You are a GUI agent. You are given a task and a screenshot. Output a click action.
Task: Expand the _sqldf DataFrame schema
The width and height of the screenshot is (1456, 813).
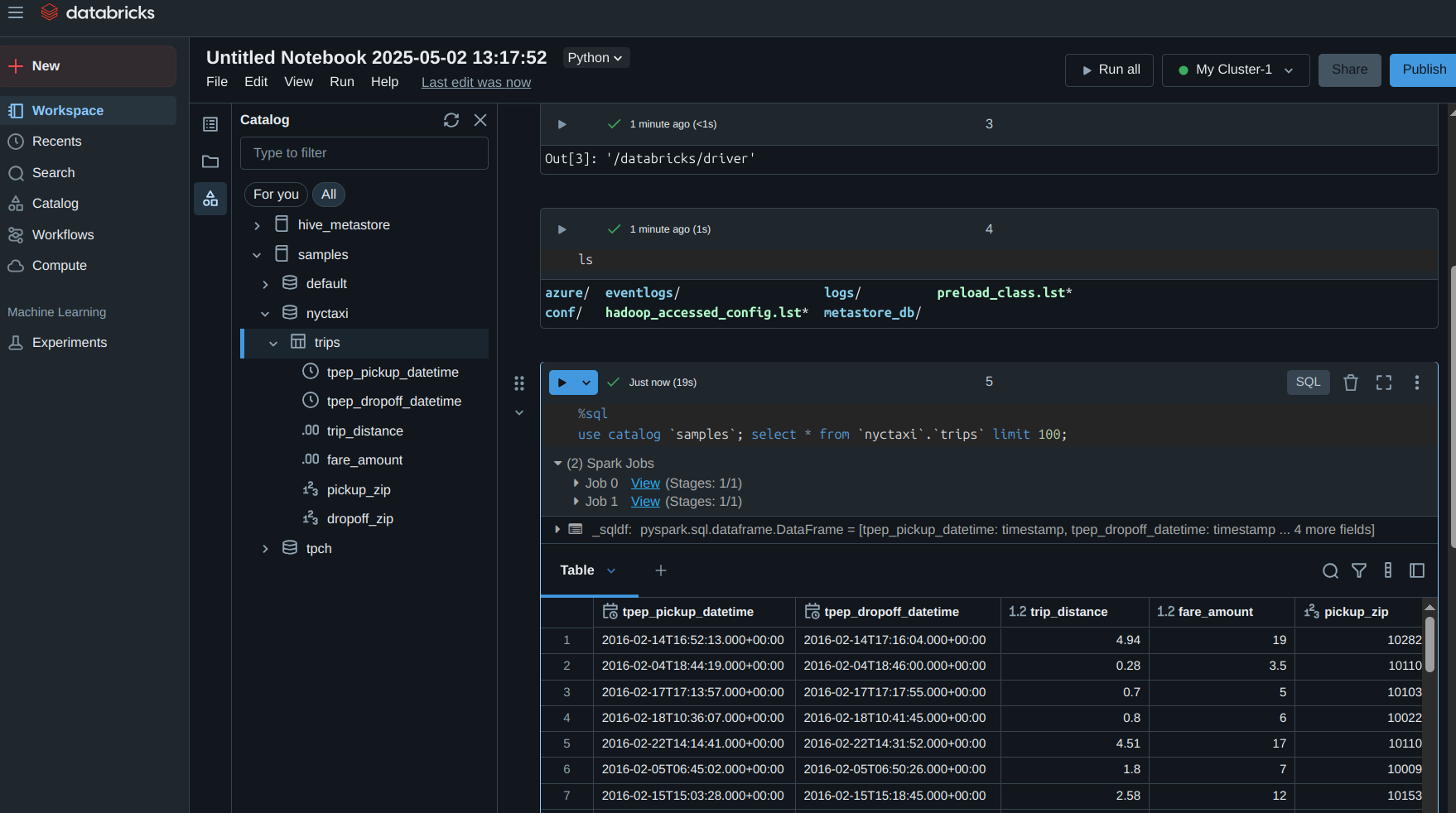pyautogui.click(x=557, y=530)
